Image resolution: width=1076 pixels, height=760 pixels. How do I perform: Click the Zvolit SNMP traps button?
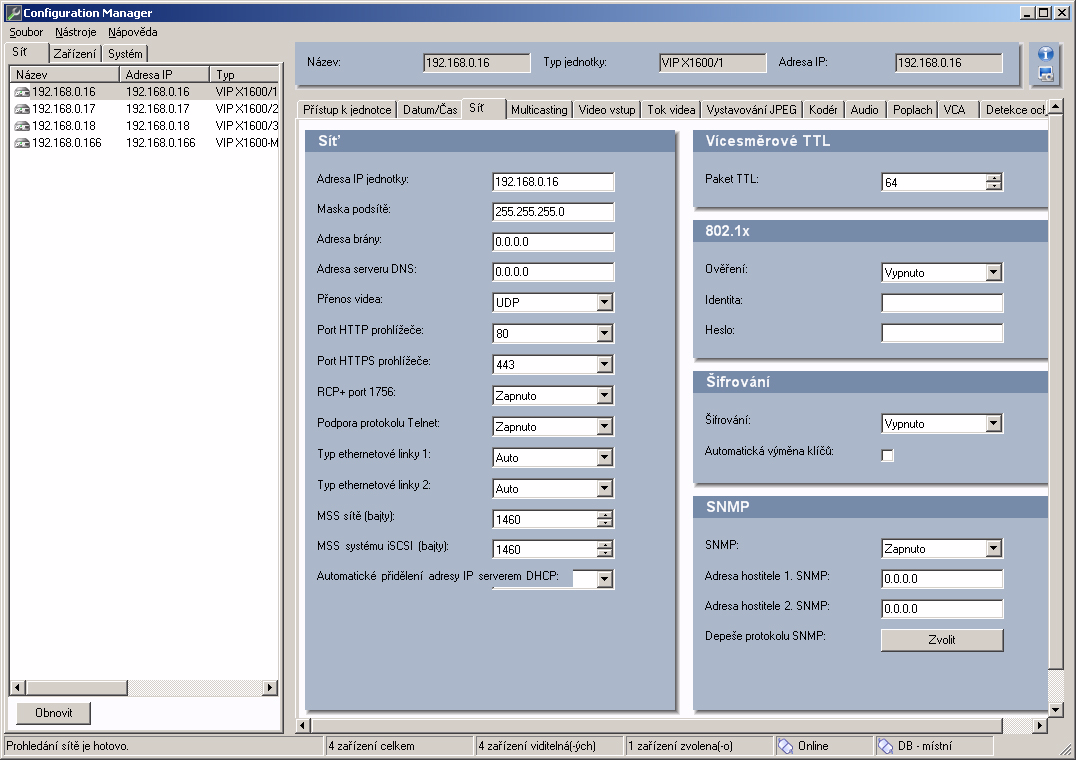pos(942,640)
